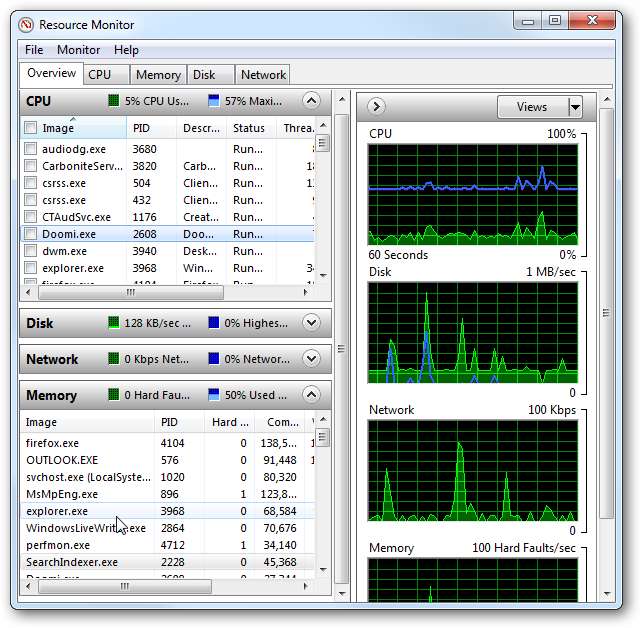Select explorer.exe row in Memory list
The width and height of the screenshot is (641, 628).
(x=168, y=511)
